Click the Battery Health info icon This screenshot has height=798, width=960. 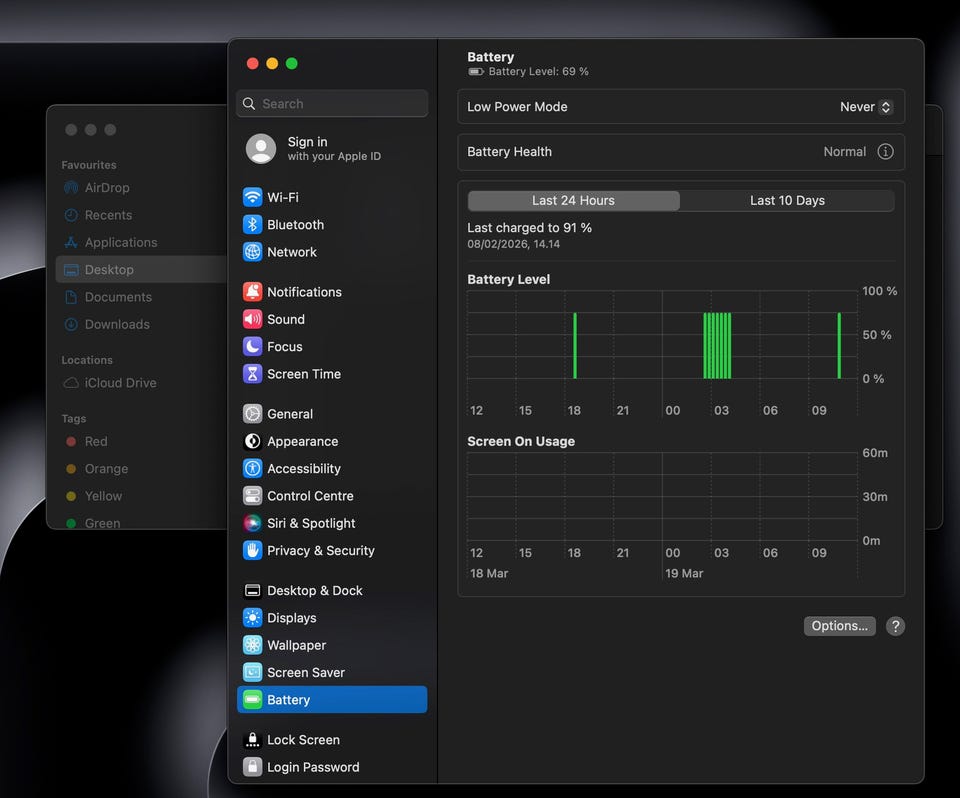[x=885, y=152]
